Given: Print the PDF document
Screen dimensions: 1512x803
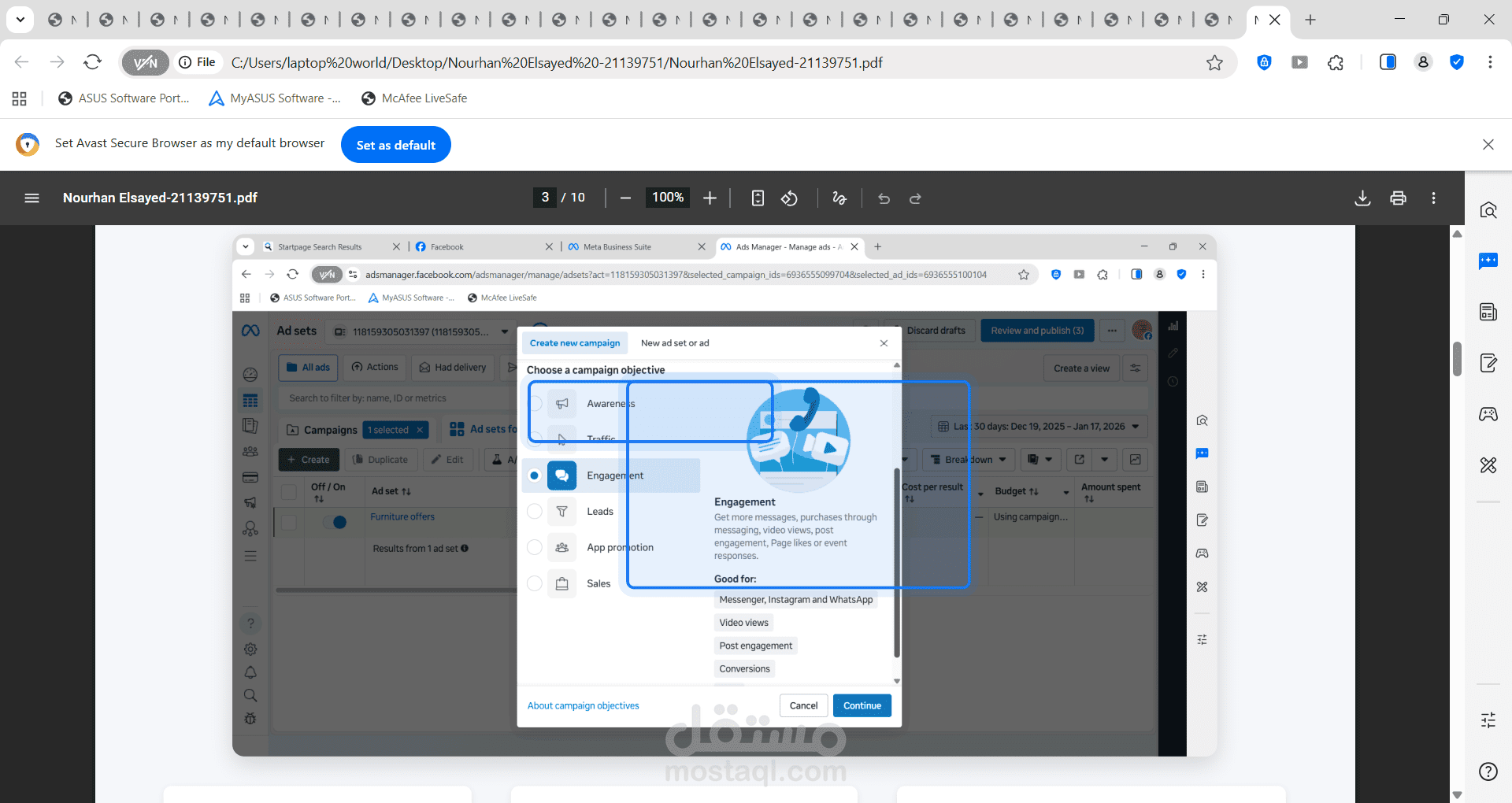Looking at the screenshot, I should tap(1398, 198).
